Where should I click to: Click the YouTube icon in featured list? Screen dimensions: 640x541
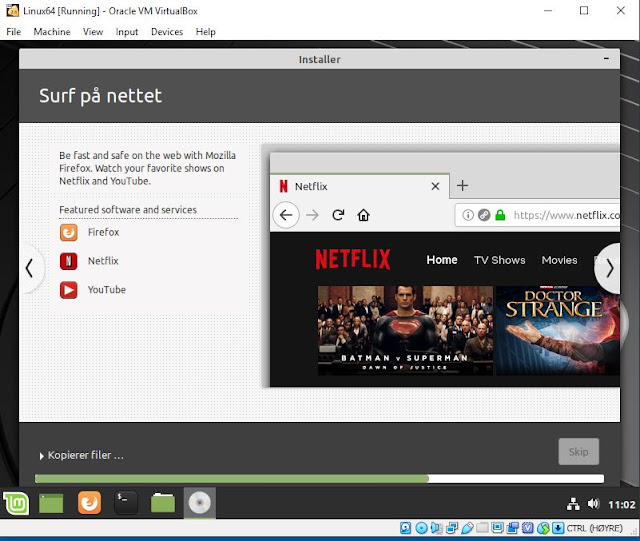[69, 290]
